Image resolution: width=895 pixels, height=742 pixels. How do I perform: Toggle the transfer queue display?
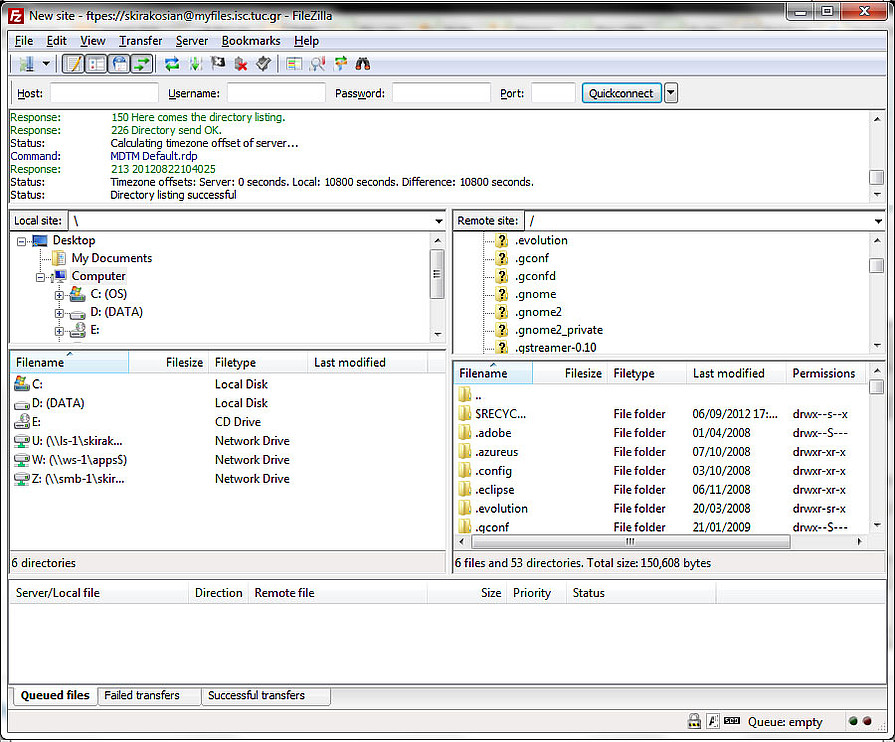(142, 64)
